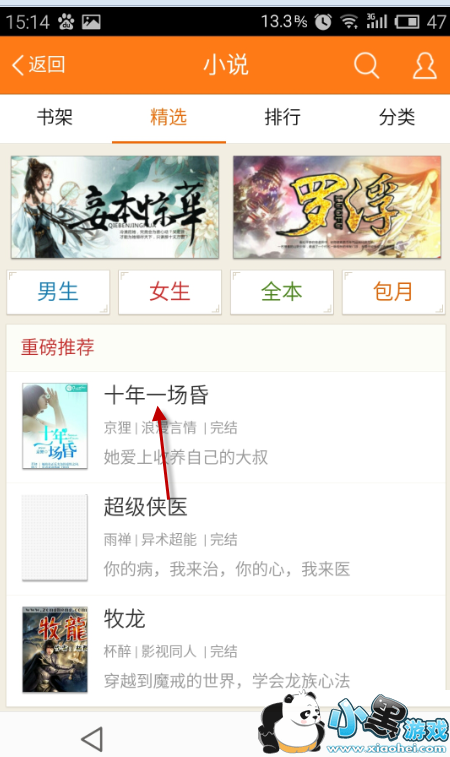Tap the battery indicator icon

[x=407, y=22]
